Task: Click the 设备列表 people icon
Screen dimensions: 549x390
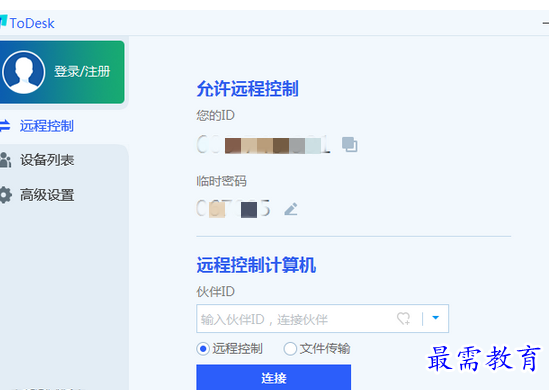Action: tap(5, 160)
